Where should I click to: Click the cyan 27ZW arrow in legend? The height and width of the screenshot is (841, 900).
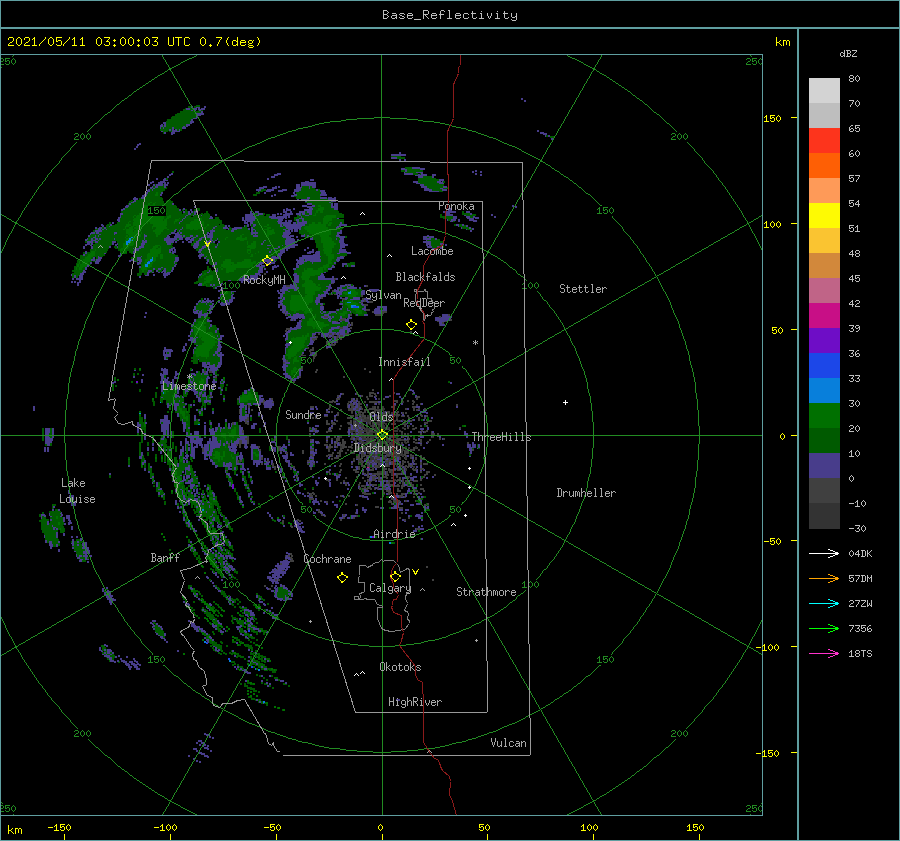(x=824, y=603)
